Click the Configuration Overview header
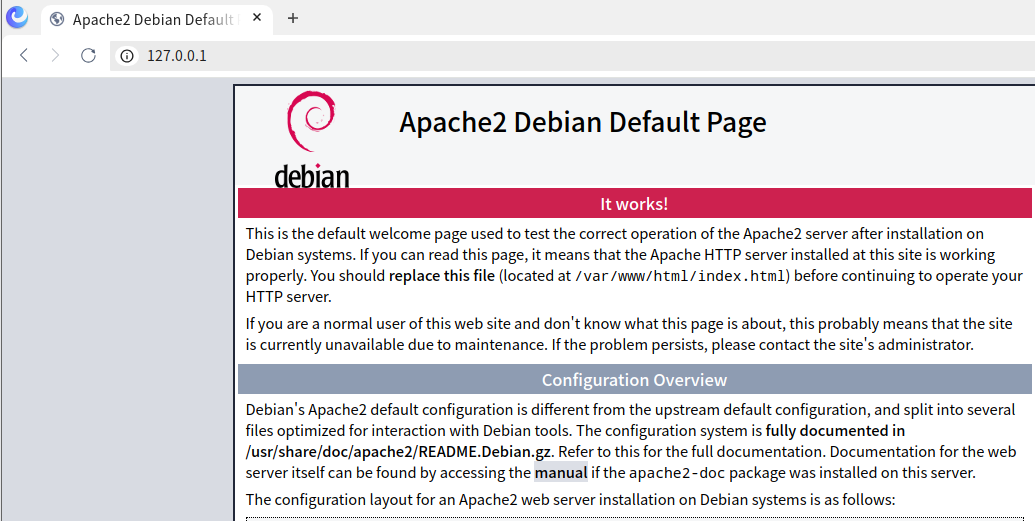 (x=634, y=380)
